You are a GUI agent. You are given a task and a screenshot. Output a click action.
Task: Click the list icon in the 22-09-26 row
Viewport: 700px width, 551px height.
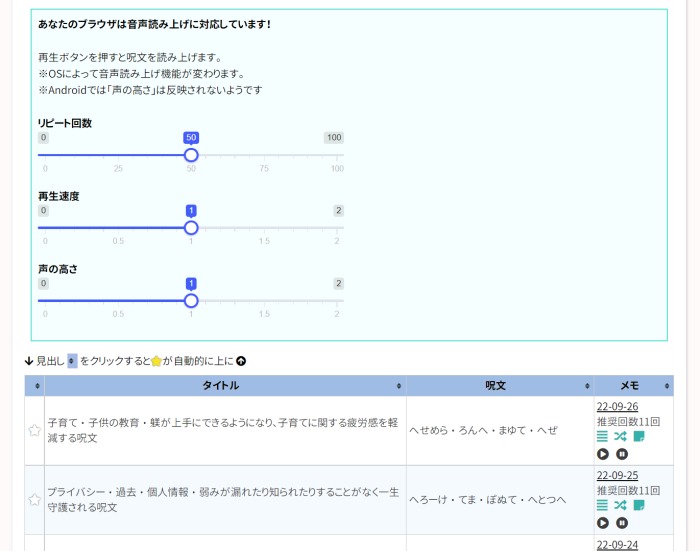pyautogui.click(x=602, y=437)
